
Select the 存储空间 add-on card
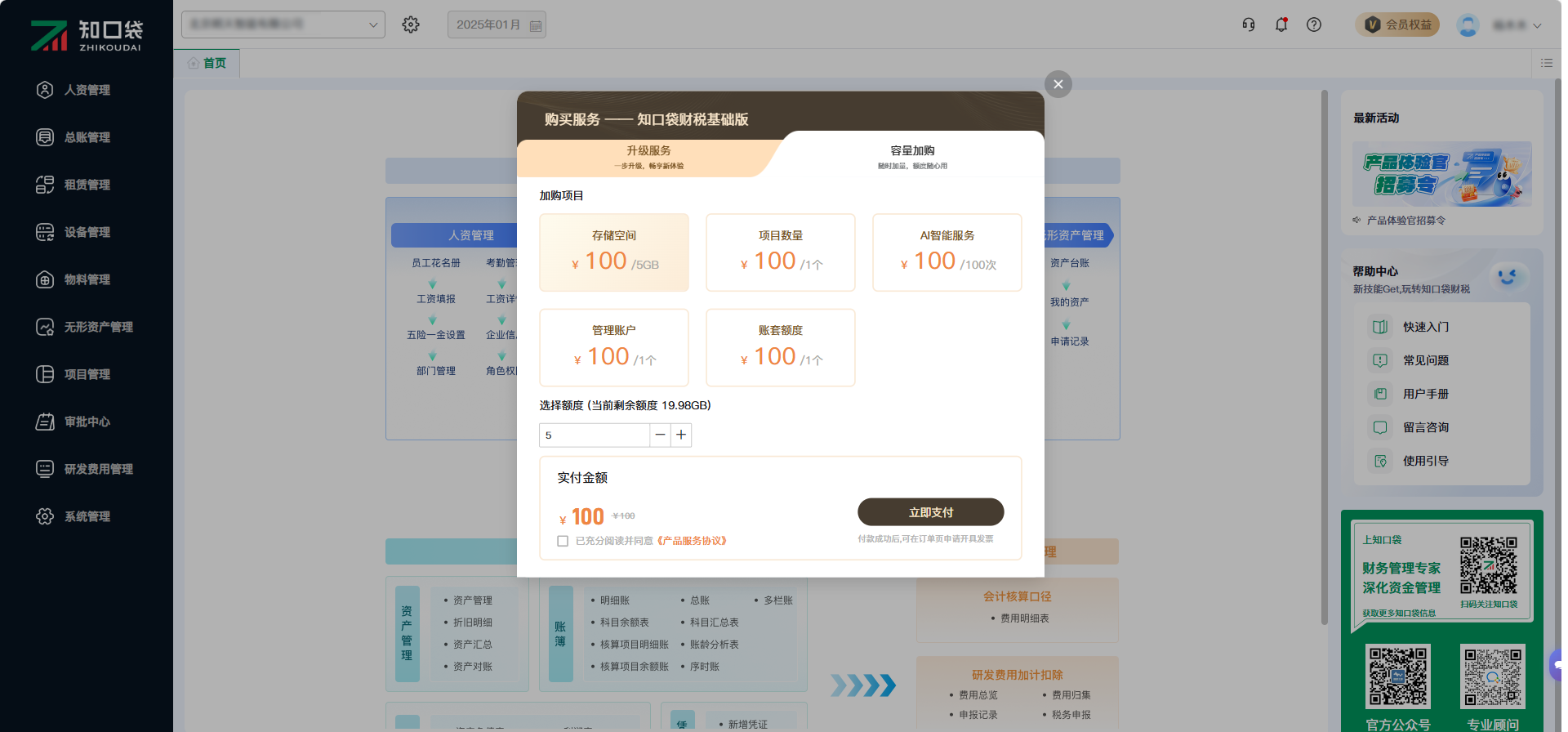click(x=614, y=252)
